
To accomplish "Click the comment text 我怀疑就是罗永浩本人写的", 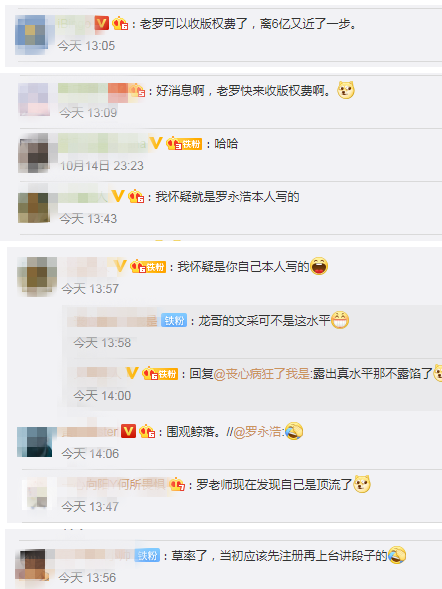I will 227,197.
